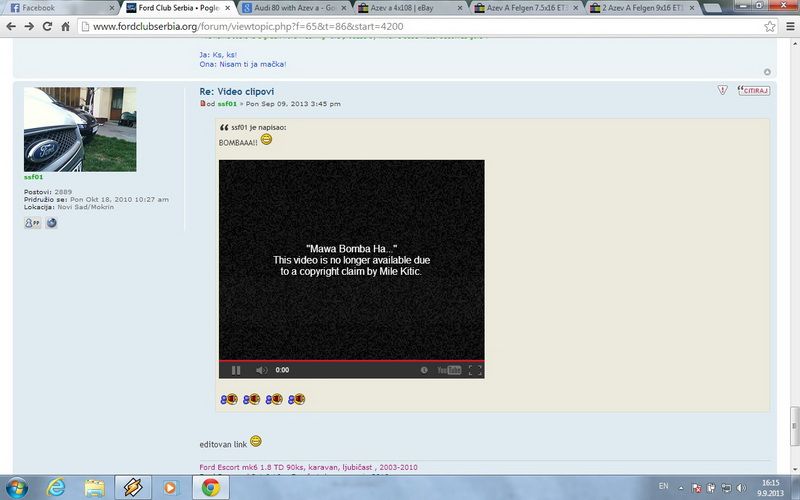Screen dimensions: 800x500
Task: Toggle fullscreen on the video player
Action: [x=475, y=370]
